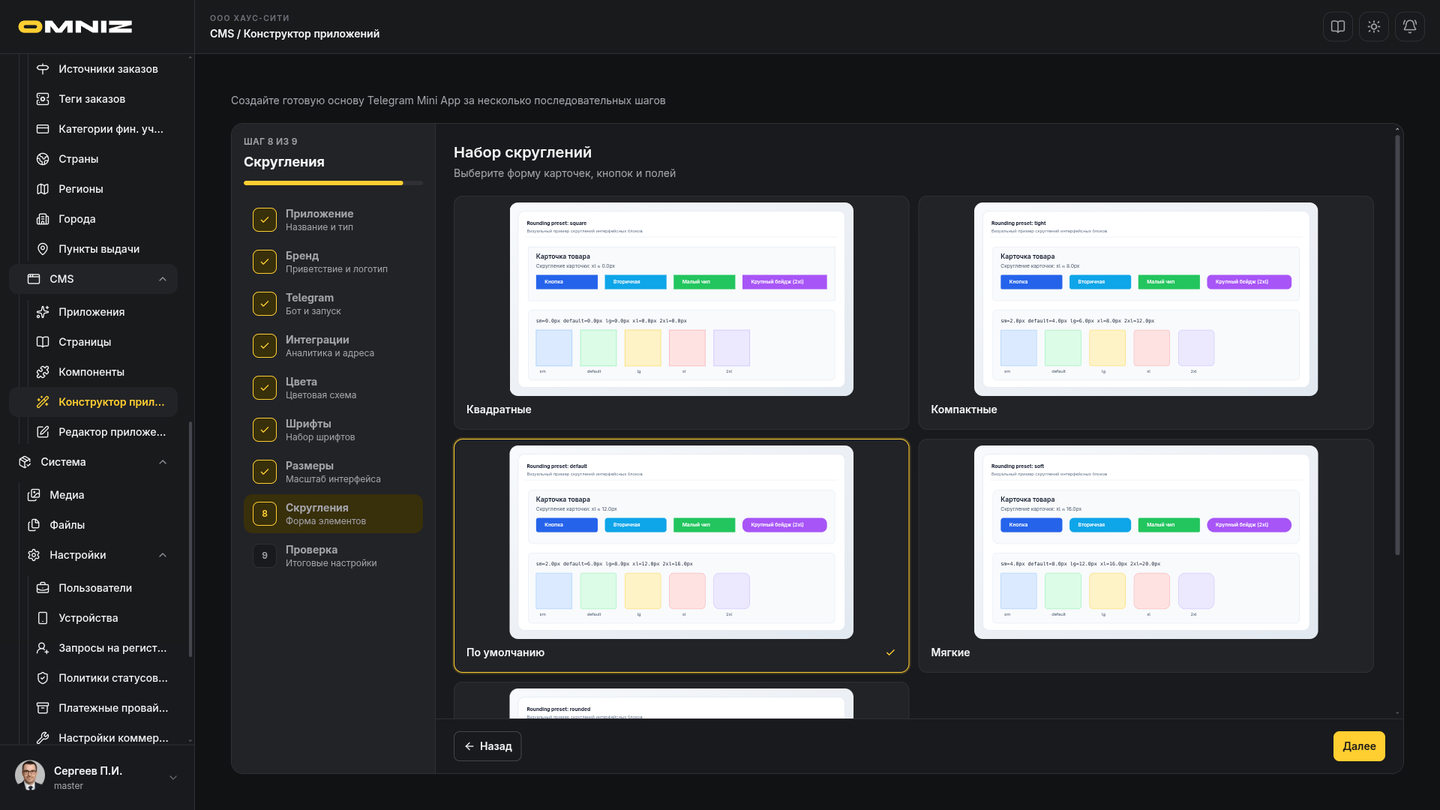The width and height of the screenshot is (1440, 810).
Task: Select the Компактные rounding preset
Action: click(x=1146, y=313)
